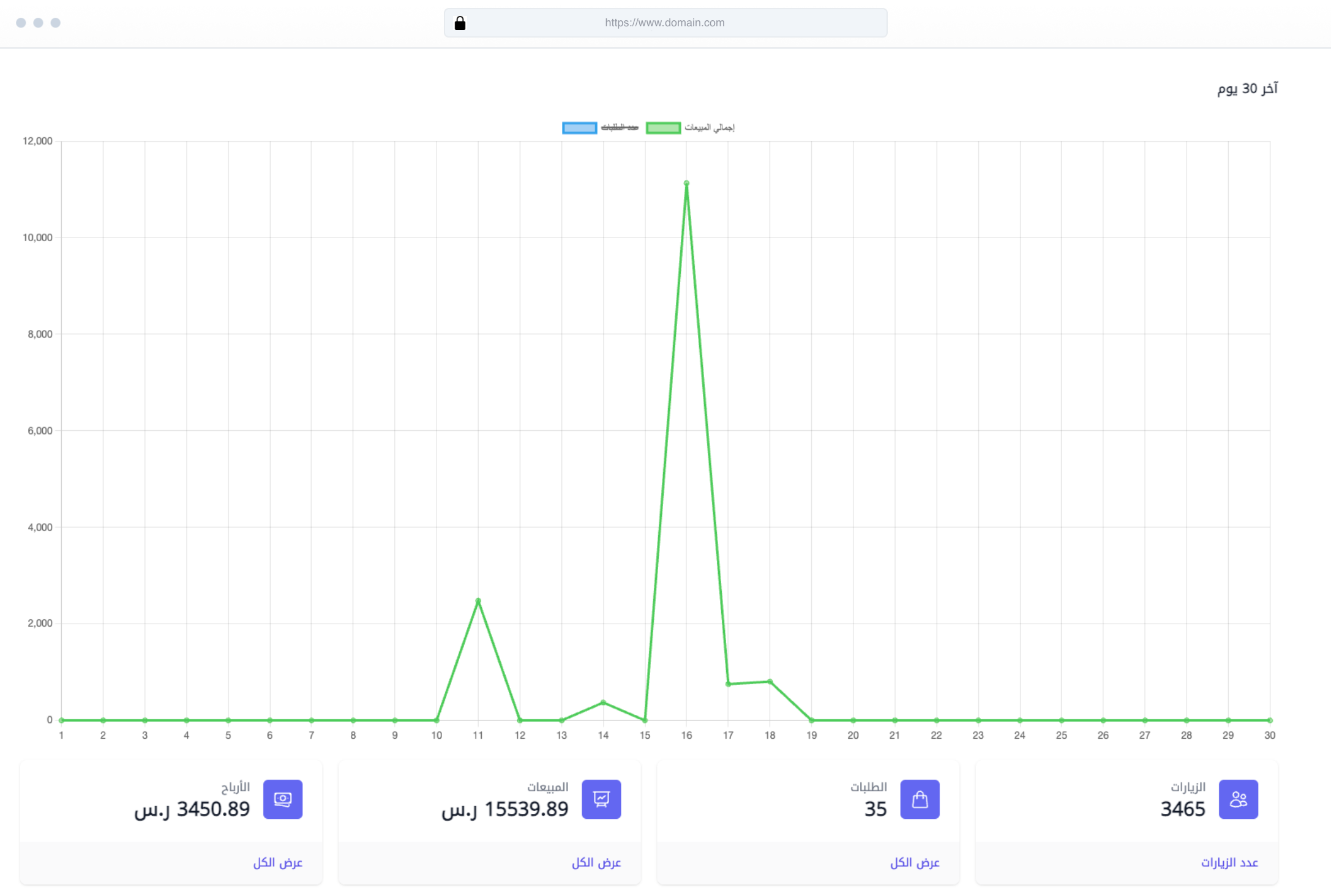
Task: Click the orders shopping bag icon
Action: coord(920,799)
